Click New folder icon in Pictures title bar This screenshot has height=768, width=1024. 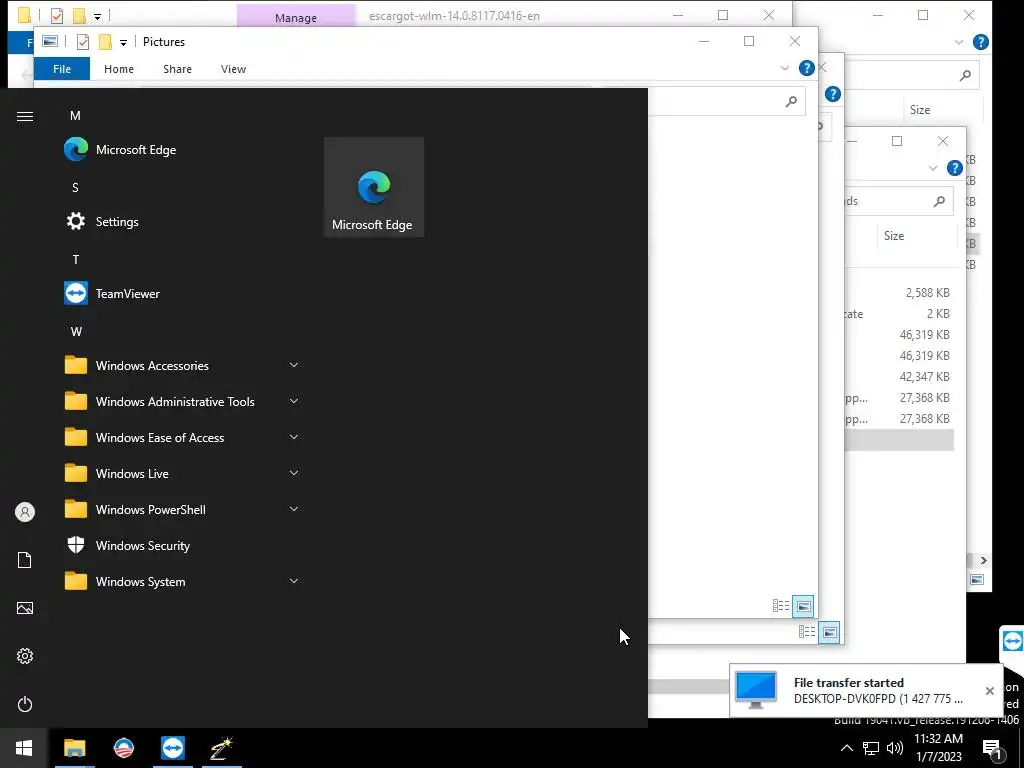(105, 42)
